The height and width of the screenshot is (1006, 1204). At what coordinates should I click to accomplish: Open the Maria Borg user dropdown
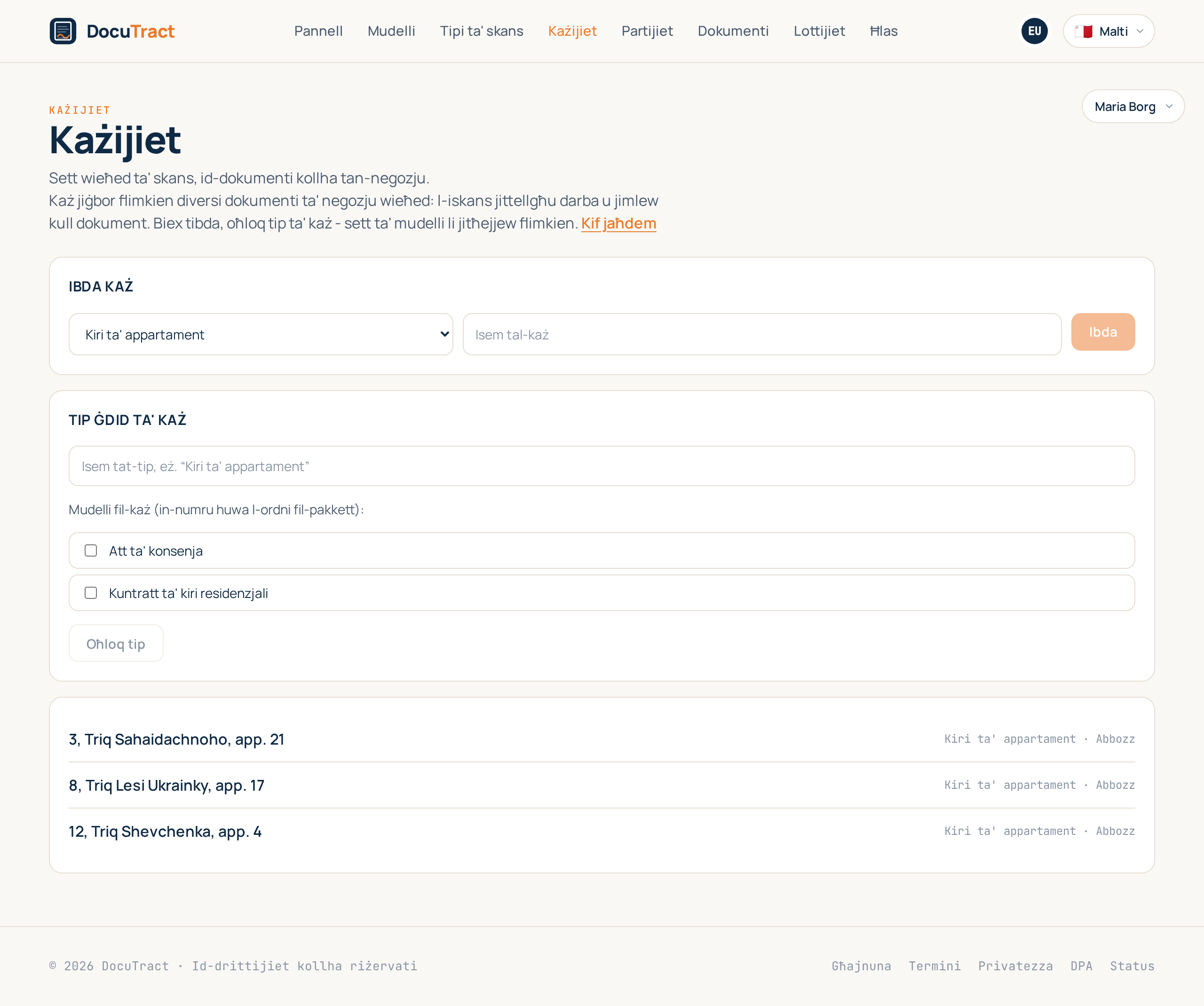tap(1133, 107)
